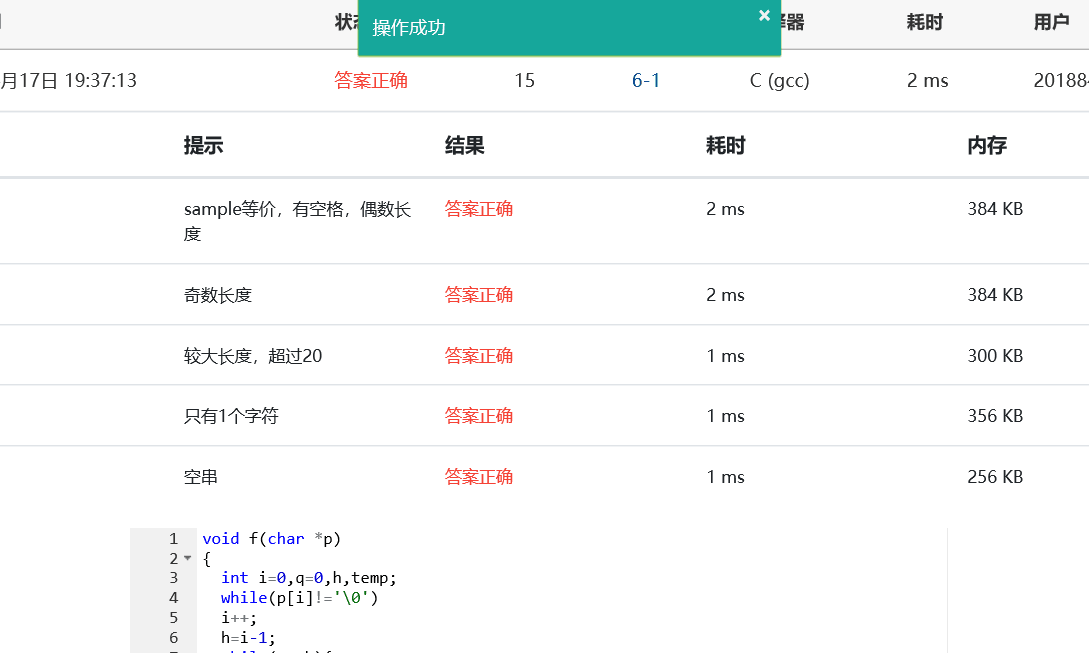Select the 奇数长度 test case hint

pyautogui.click(x=217, y=295)
